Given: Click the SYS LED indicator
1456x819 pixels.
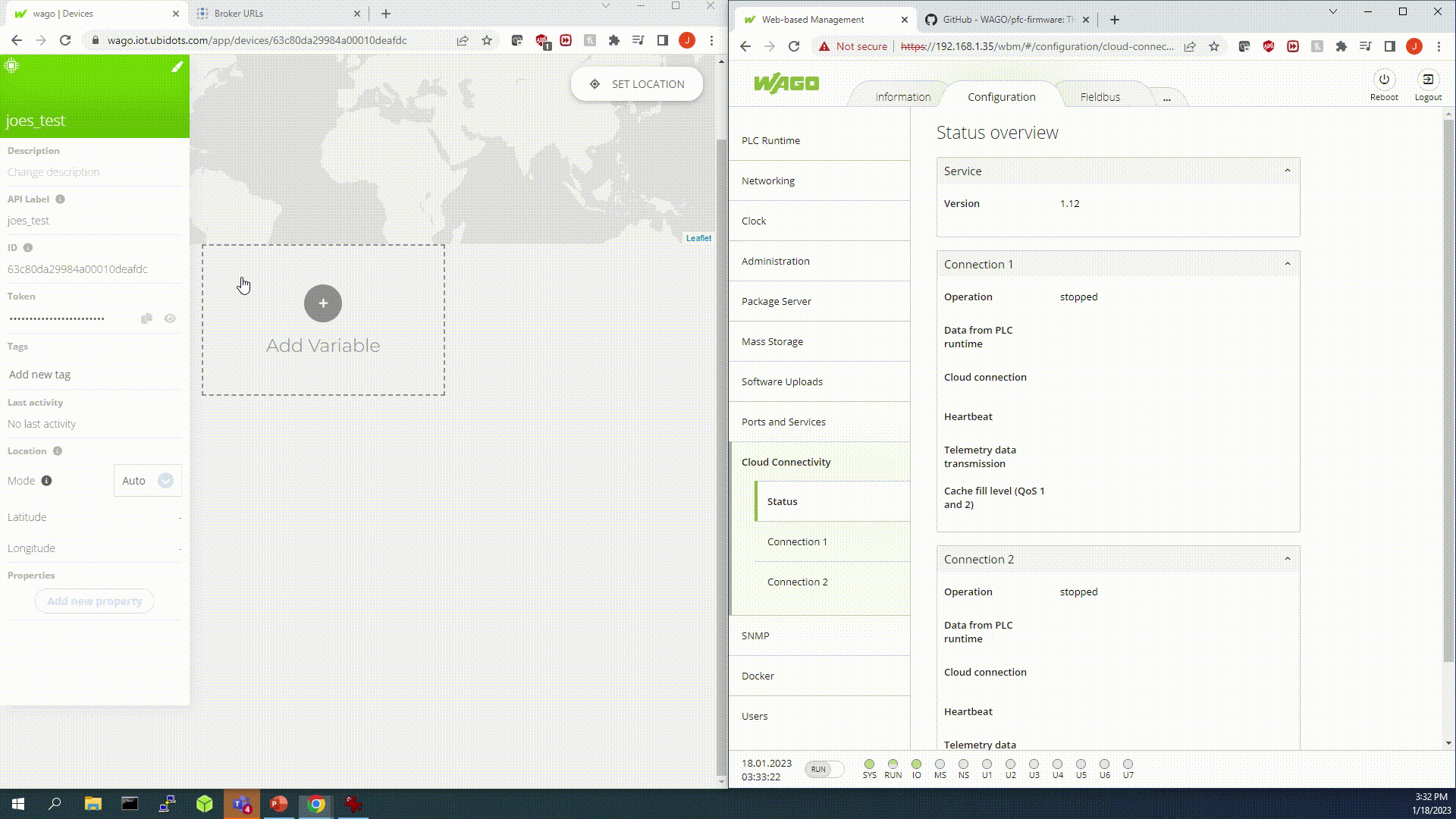Looking at the screenshot, I should pos(869,764).
